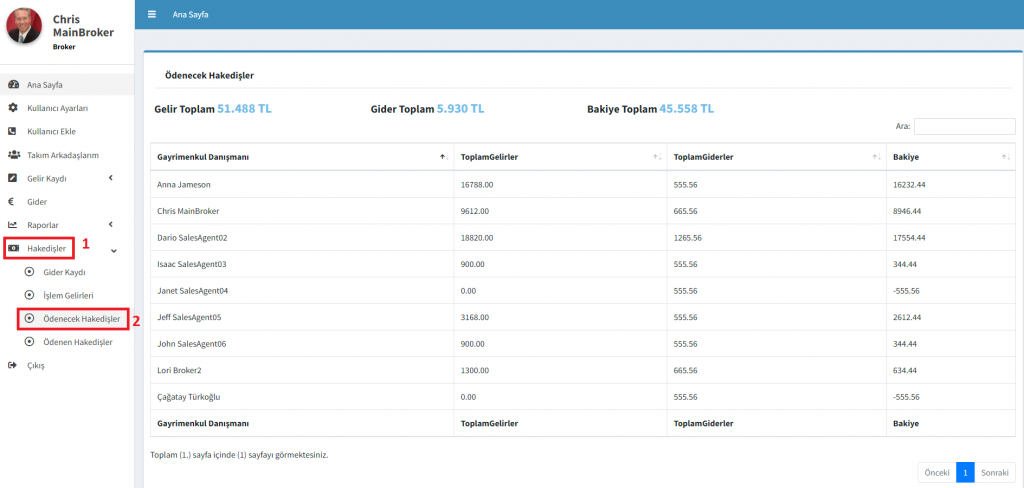Image resolution: width=1024 pixels, height=488 pixels.
Task: Click the Çıkış logout icon
Action: tap(13, 366)
